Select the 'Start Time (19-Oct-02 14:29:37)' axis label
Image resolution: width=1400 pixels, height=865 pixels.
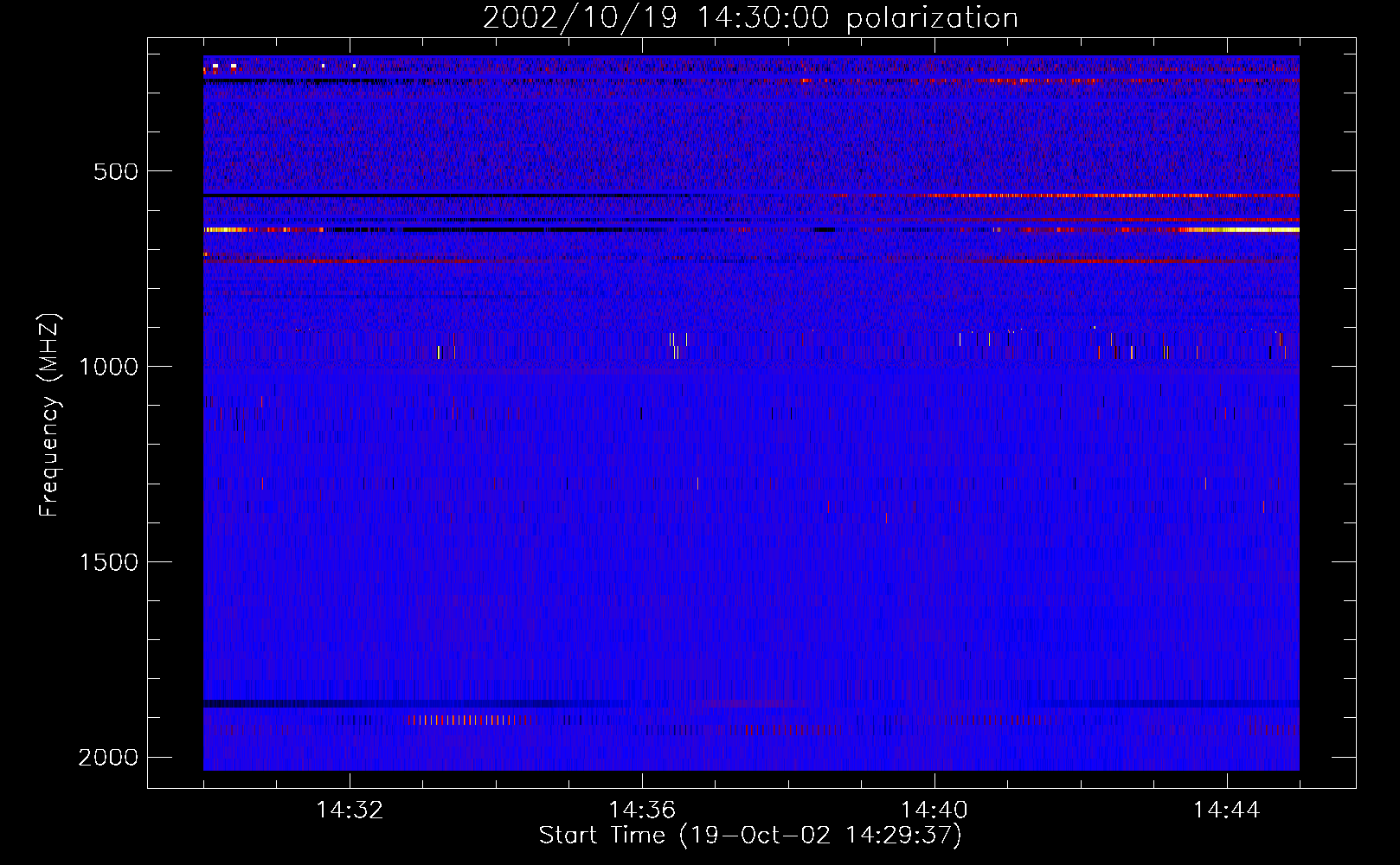(750, 836)
